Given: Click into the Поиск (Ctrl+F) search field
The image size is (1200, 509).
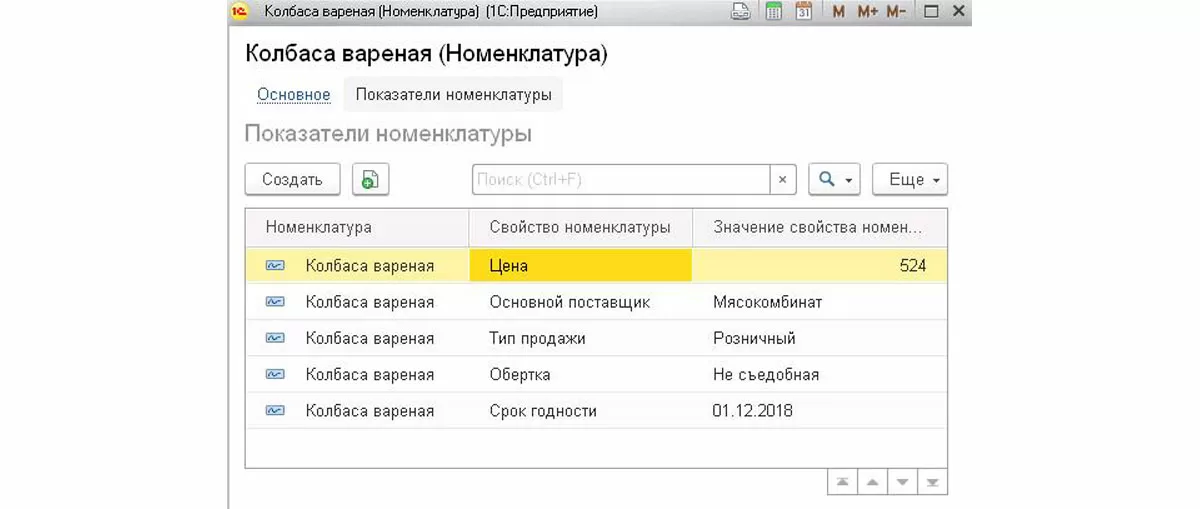Looking at the screenshot, I should click(x=620, y=180).
